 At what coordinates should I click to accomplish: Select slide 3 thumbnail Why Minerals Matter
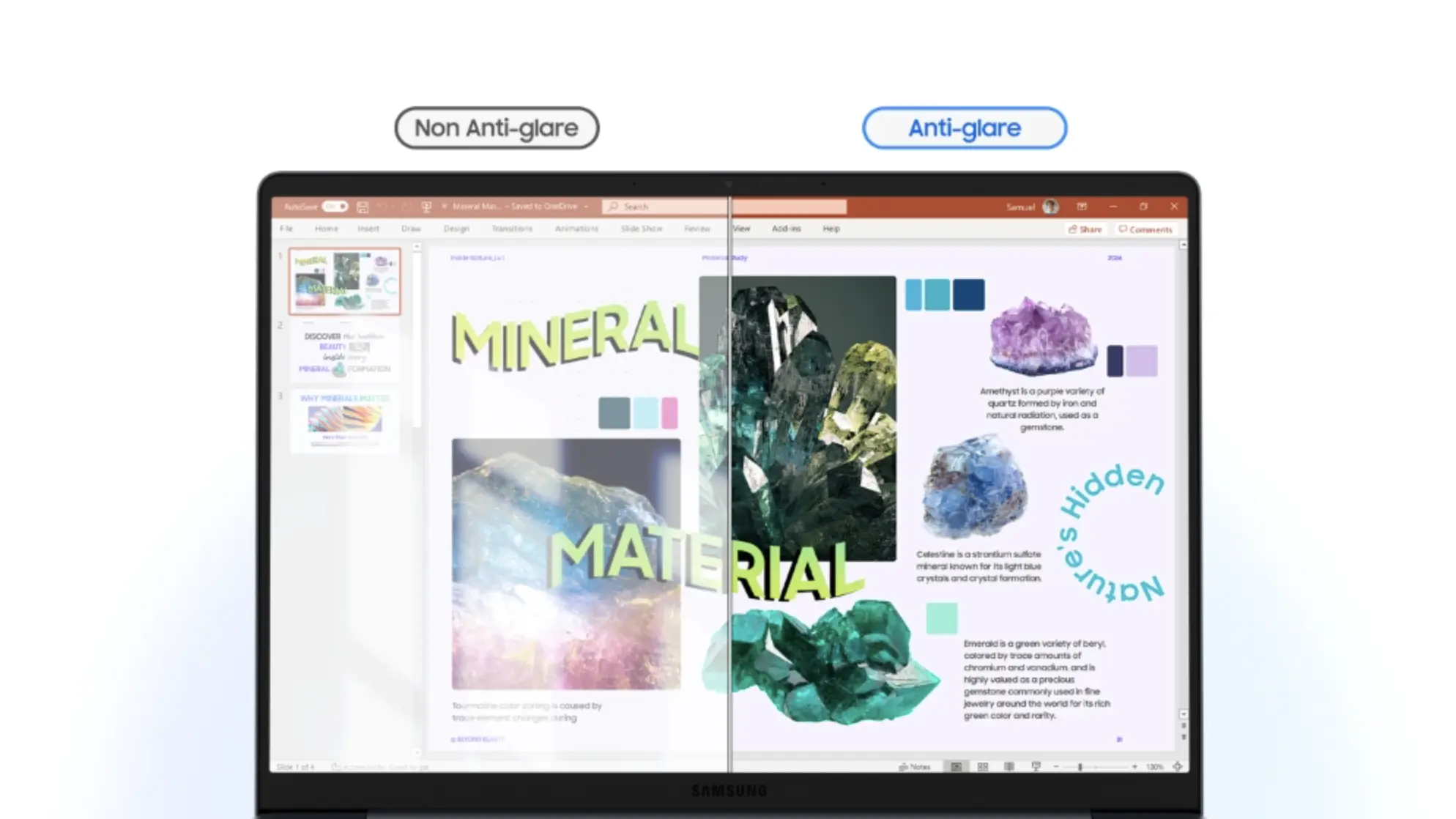click(344, 420)
